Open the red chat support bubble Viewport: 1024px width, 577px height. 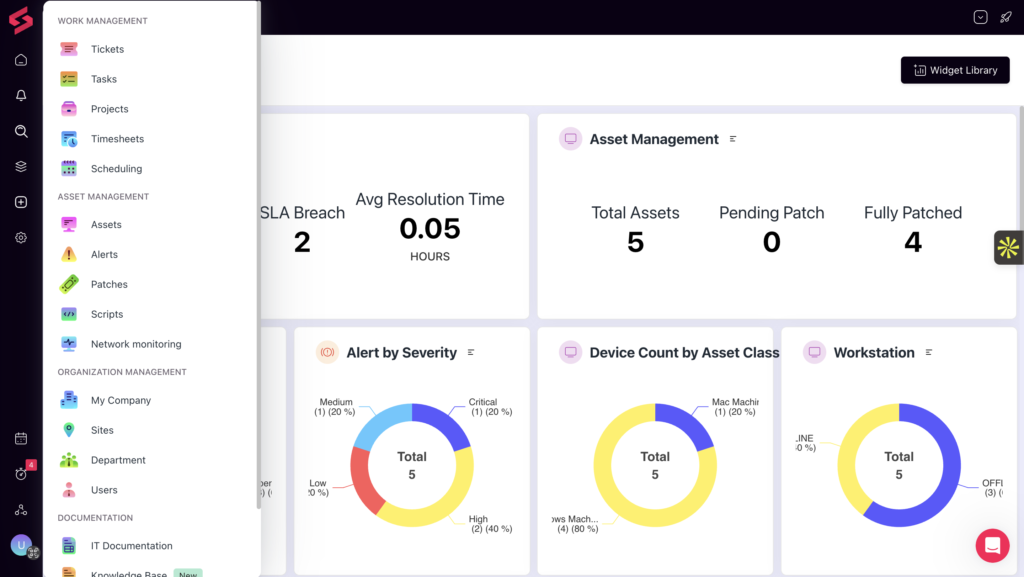coord(993,545)
